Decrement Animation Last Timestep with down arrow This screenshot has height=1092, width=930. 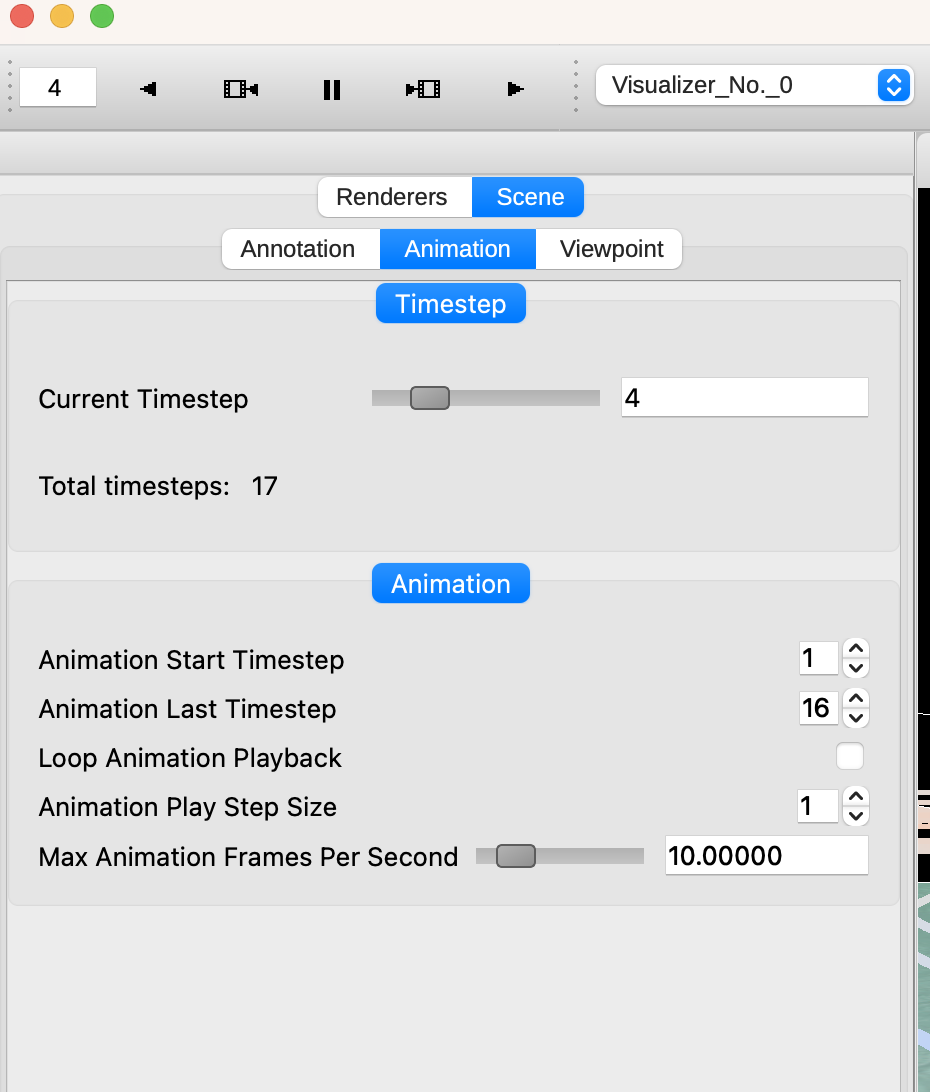(x=855, y=718)
